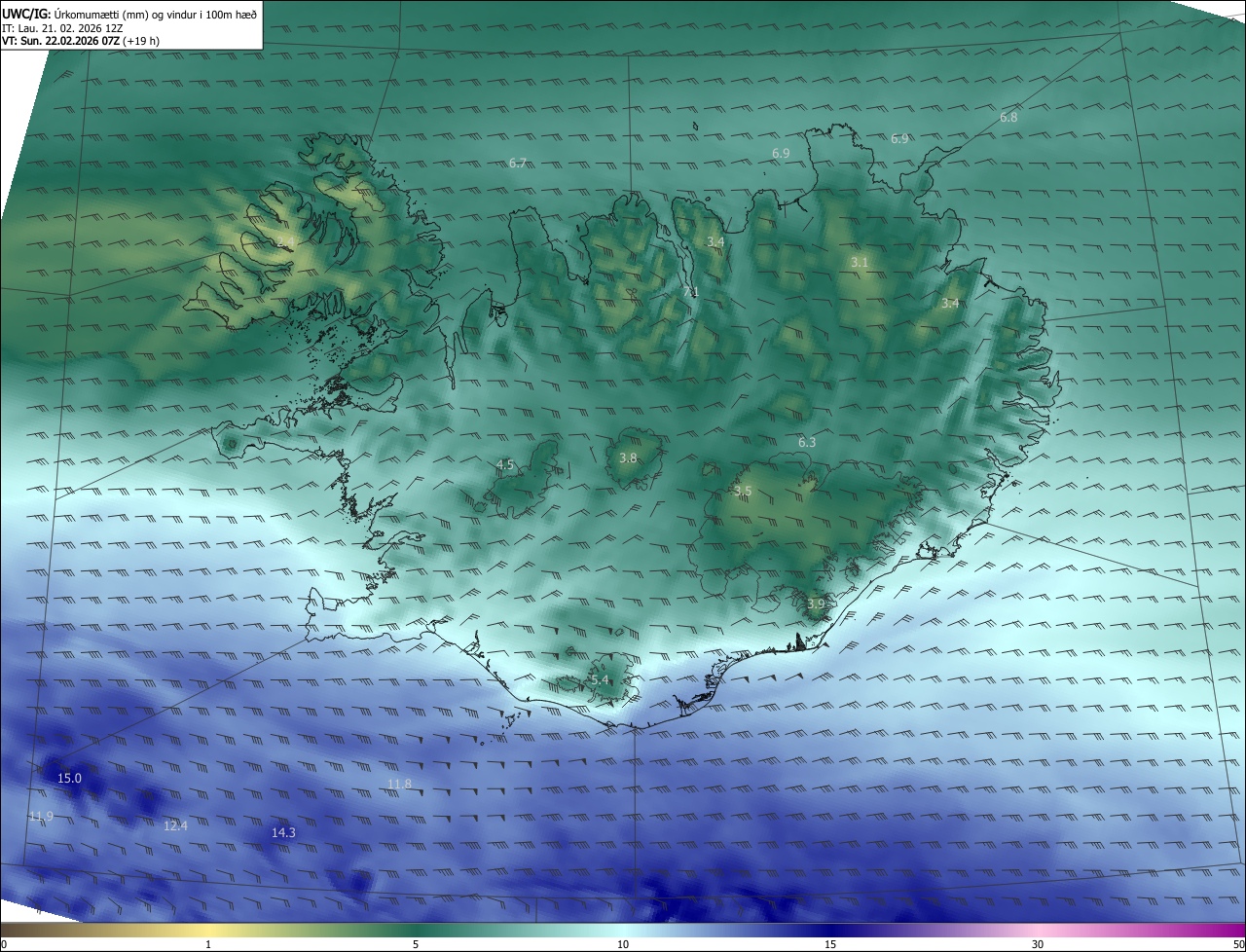This screenshot has width=1246, height=952.
Task: Click the 11.8 value label over the sea
Action: (399, 785)
